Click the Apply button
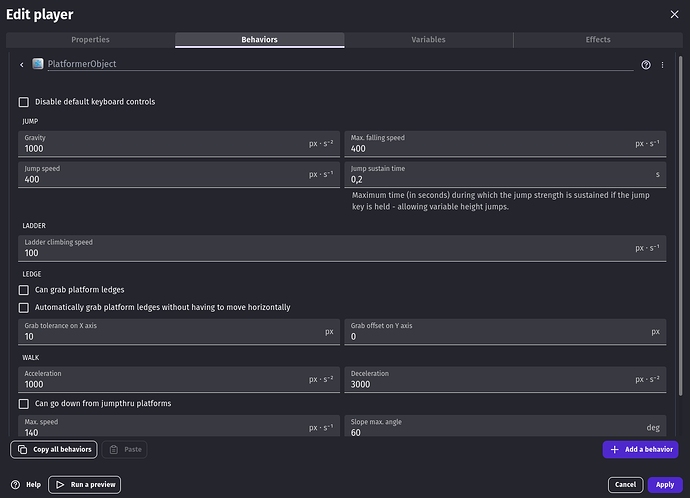 pyautogui.click(x=664, y=484)
